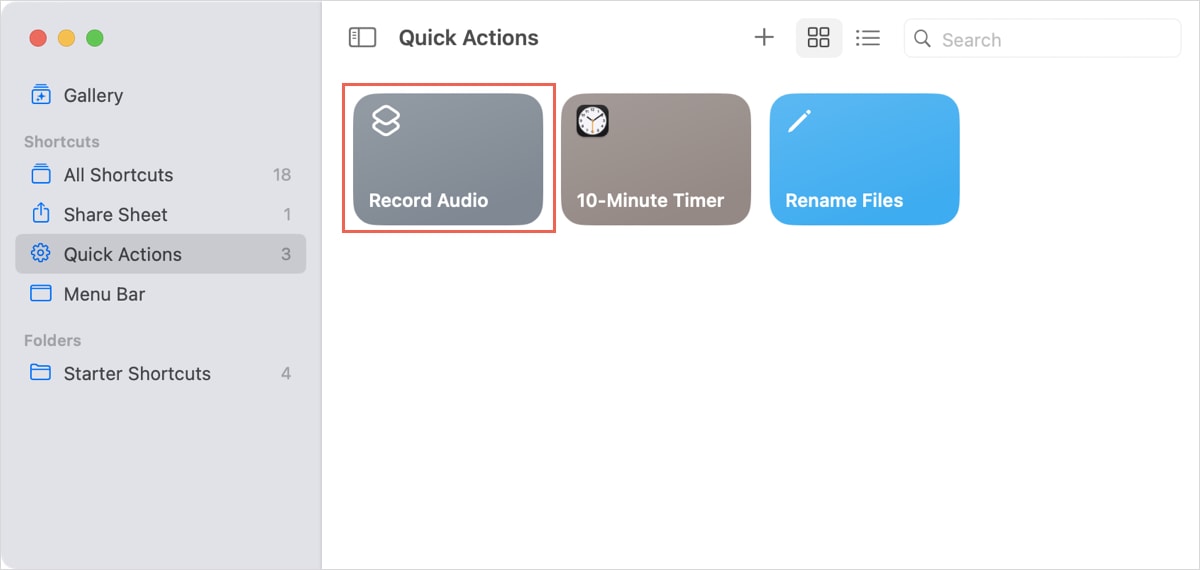Click the magnifying glass search icon
Image resolution: width=1200 pixels, height=570 pixels.
coord(924,39)
